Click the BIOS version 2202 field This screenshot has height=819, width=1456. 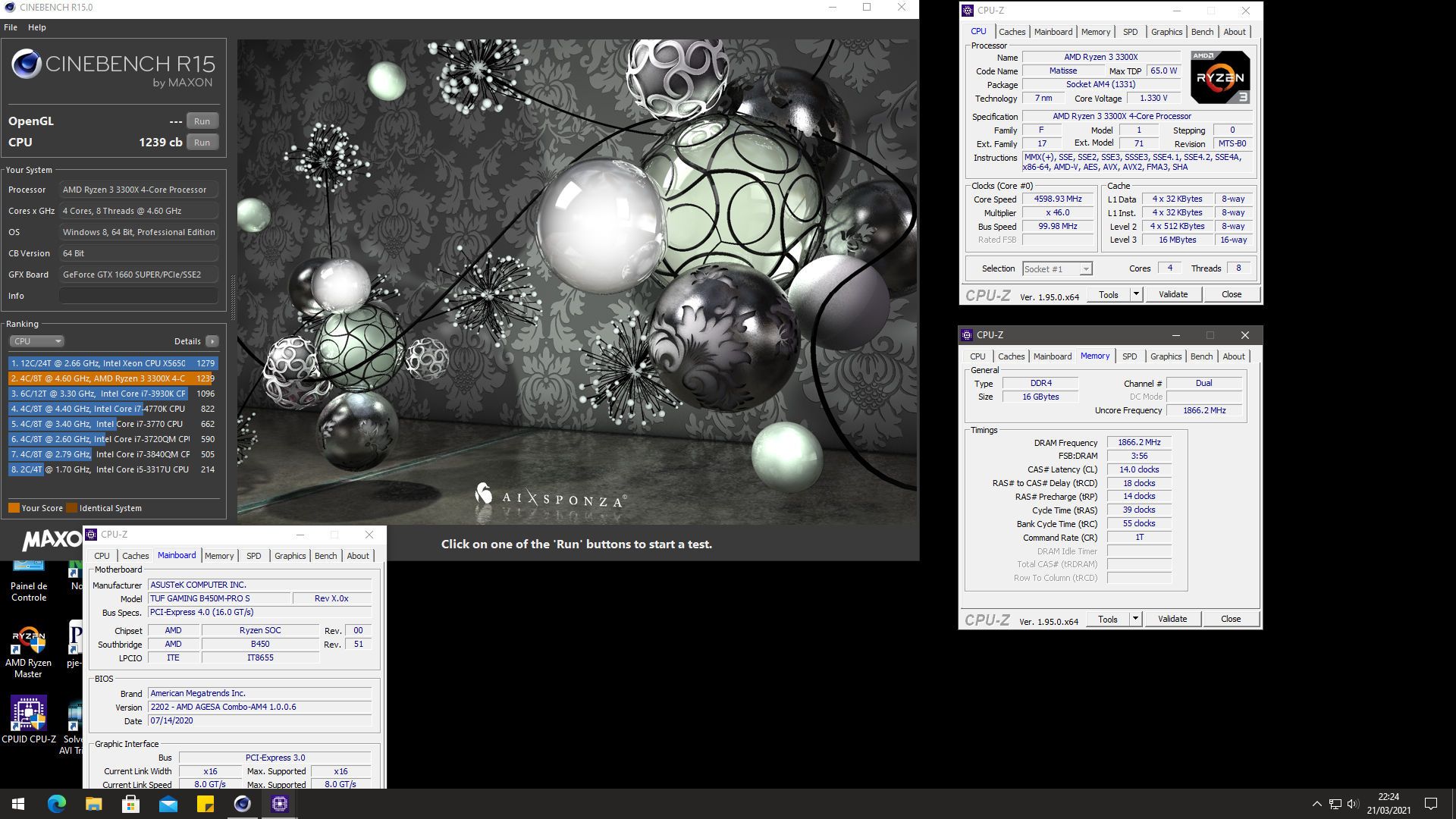[260, 707]
